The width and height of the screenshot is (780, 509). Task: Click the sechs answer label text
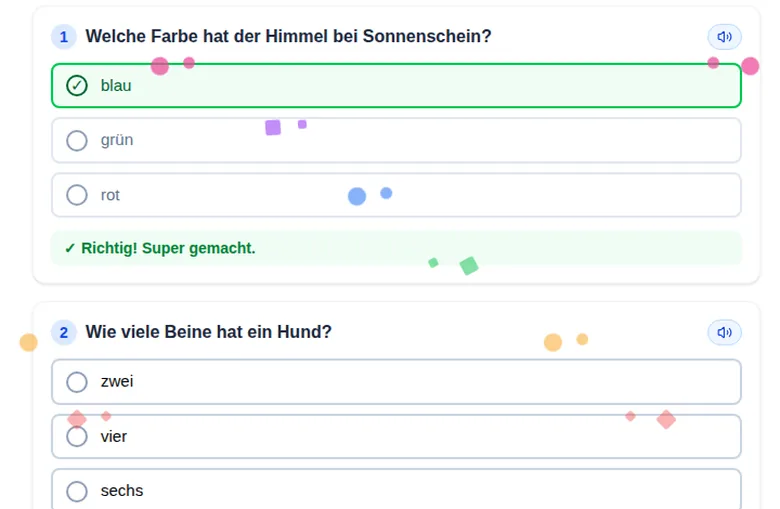pos(122,491)
